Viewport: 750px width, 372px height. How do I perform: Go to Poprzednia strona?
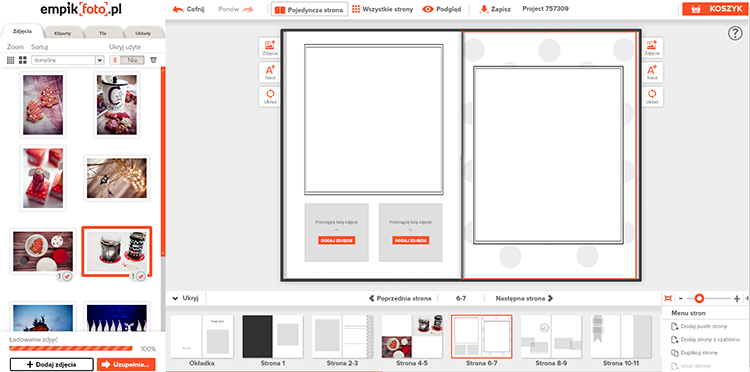tap(400, 298)
